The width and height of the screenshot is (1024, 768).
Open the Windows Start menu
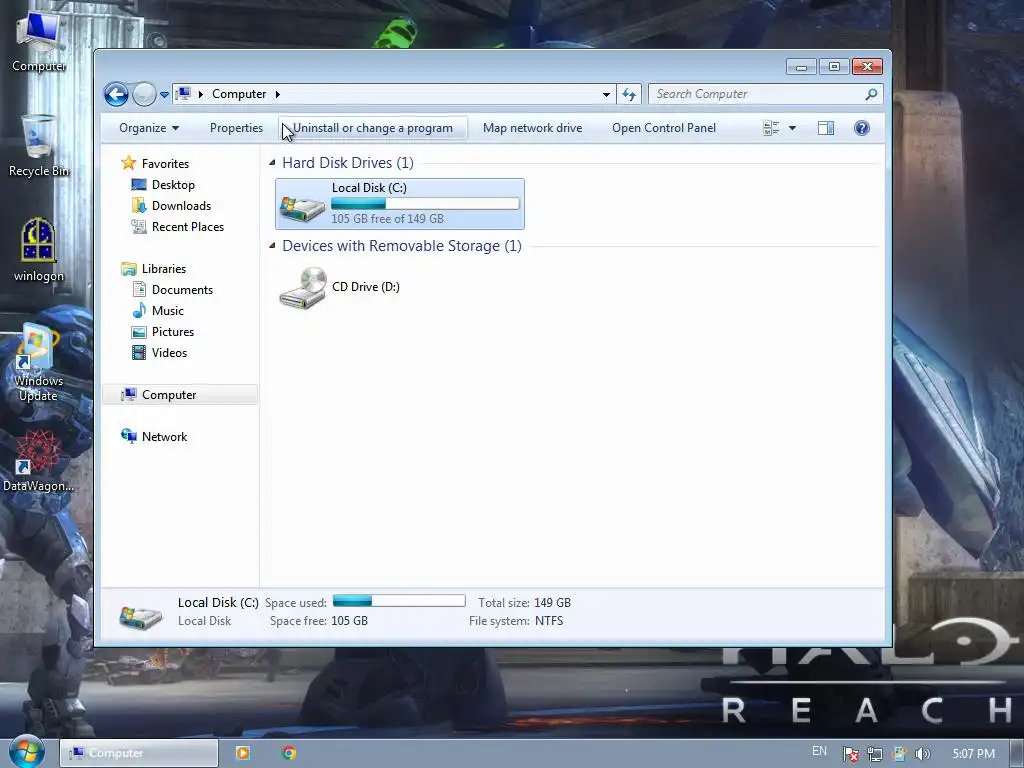(x=26, y=752)
